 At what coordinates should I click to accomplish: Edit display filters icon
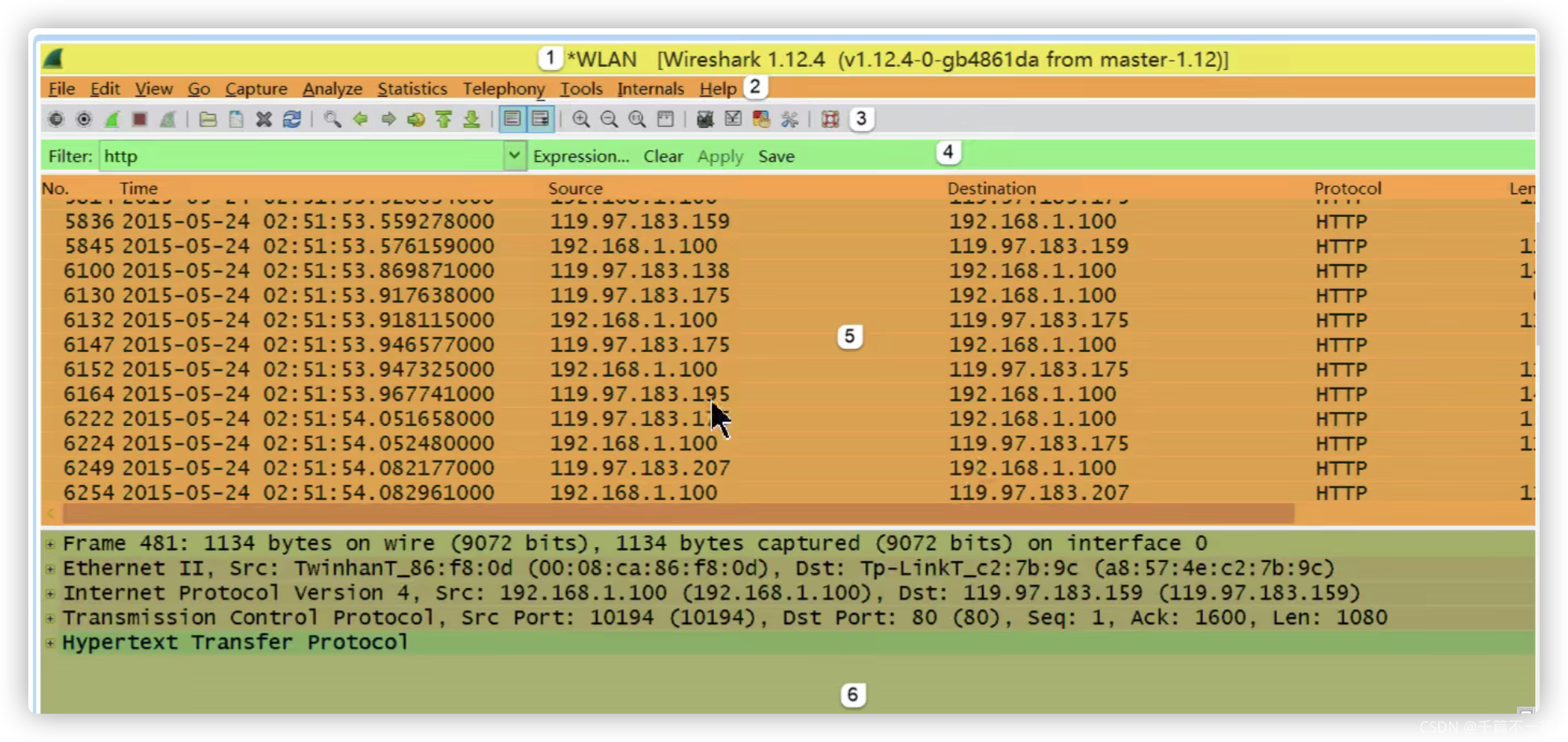click(x=733, y=119)
